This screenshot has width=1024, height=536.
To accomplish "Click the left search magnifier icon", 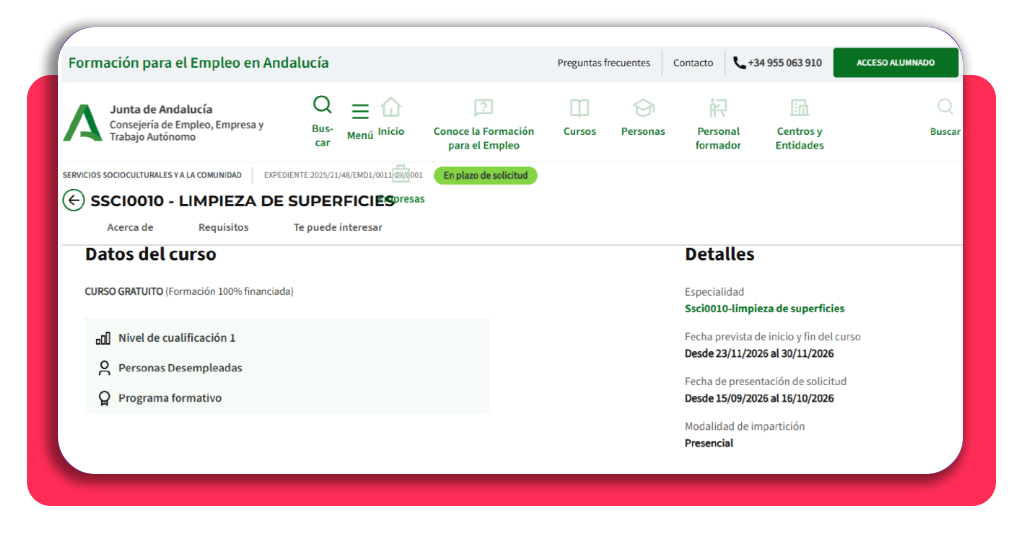I will [x=322, y=104].
